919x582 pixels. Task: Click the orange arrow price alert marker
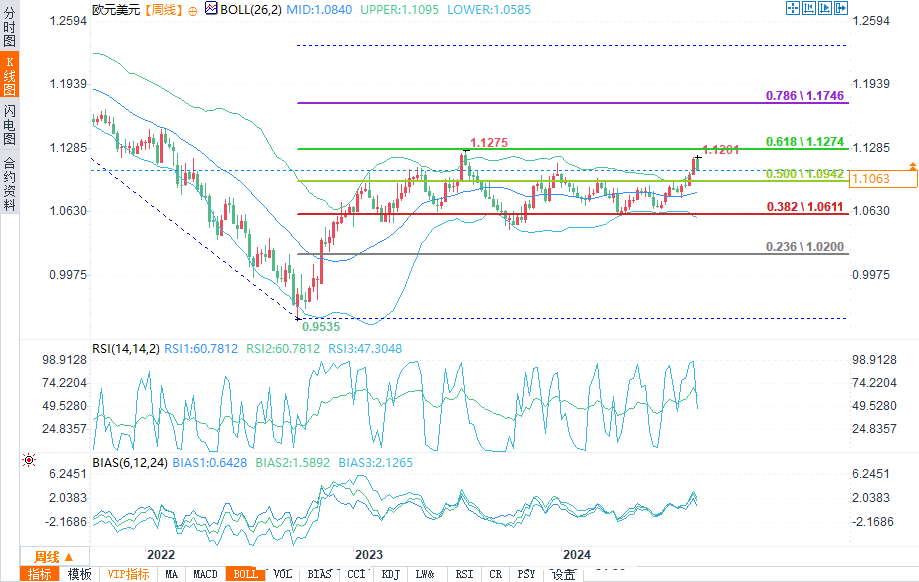(x=913, y=167)
